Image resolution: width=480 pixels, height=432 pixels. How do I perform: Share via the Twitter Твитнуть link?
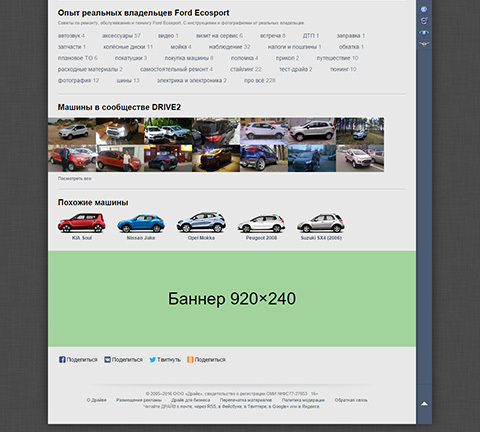(x=168, y=360)
